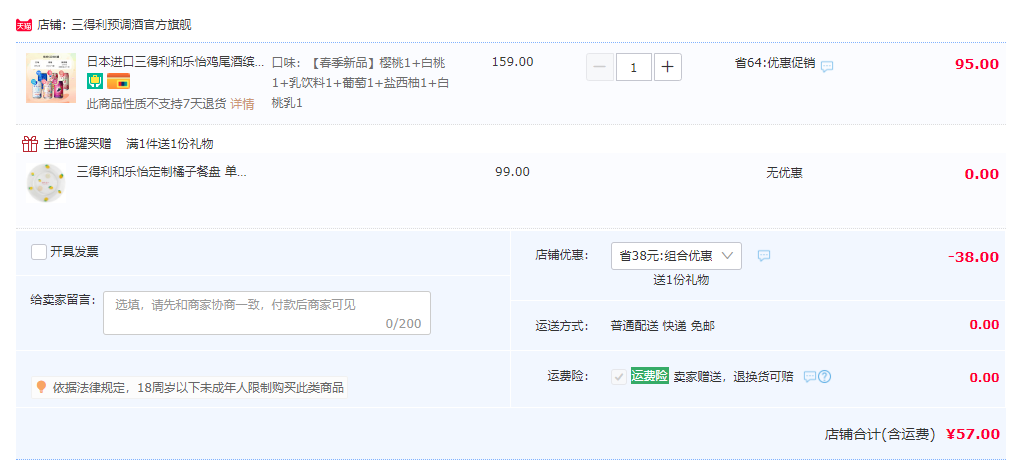Click the -38.00 discount amount
This screenshot has height=467, width=1022.
[973, 257]
